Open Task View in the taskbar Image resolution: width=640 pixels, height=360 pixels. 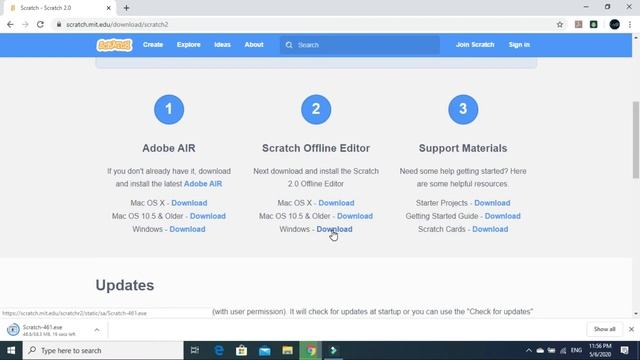[x=195, y=350]
